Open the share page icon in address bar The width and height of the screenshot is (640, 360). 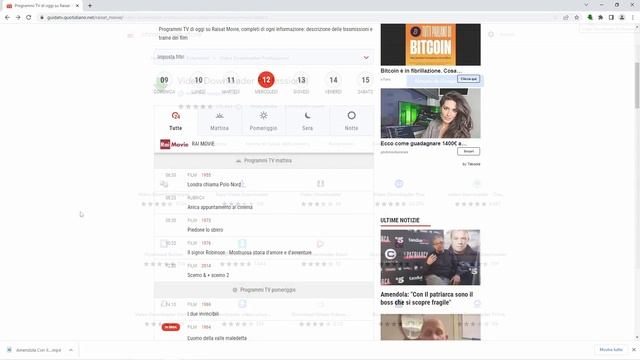(566, 18)
